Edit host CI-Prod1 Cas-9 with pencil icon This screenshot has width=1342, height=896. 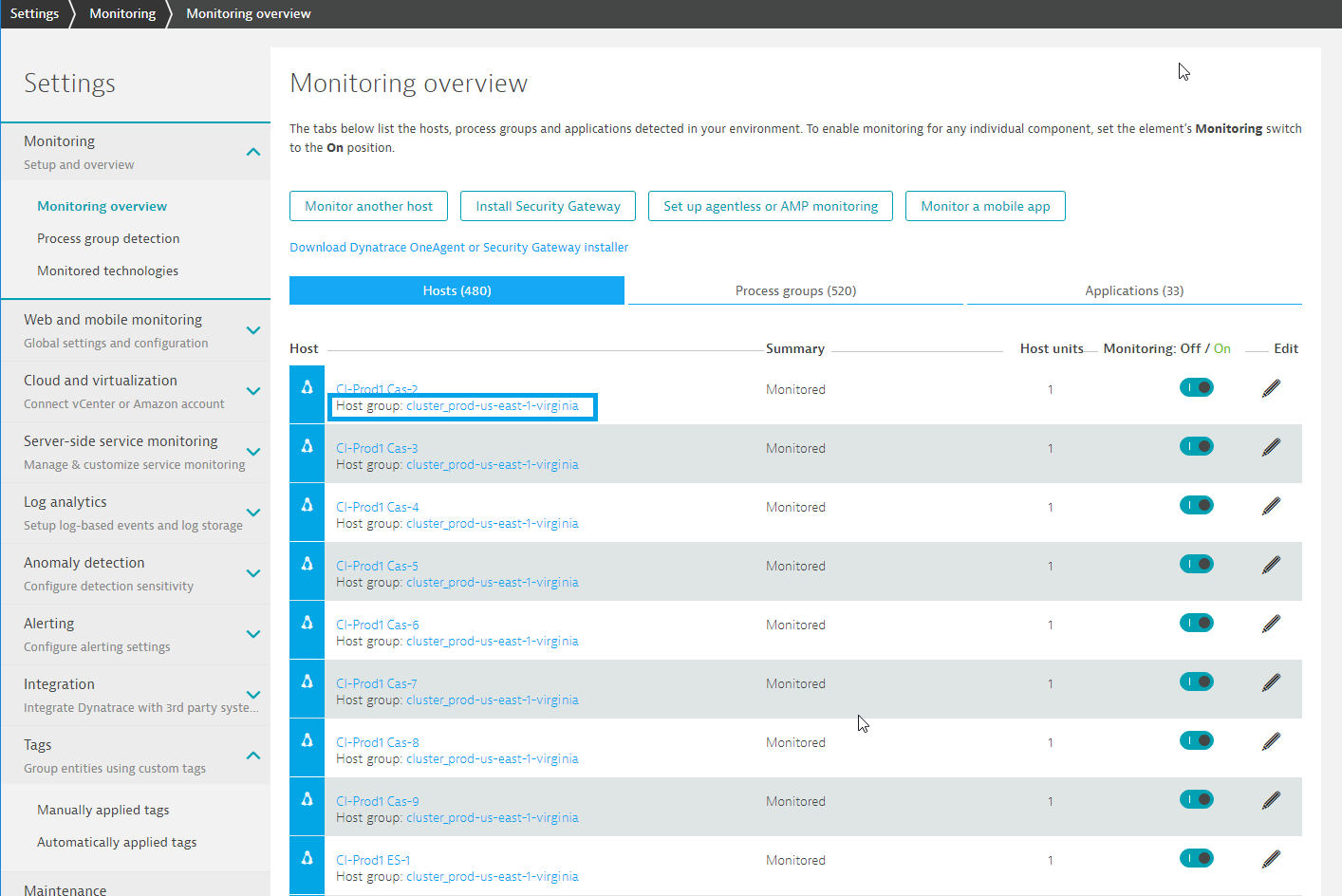[x=1272, y=800]
